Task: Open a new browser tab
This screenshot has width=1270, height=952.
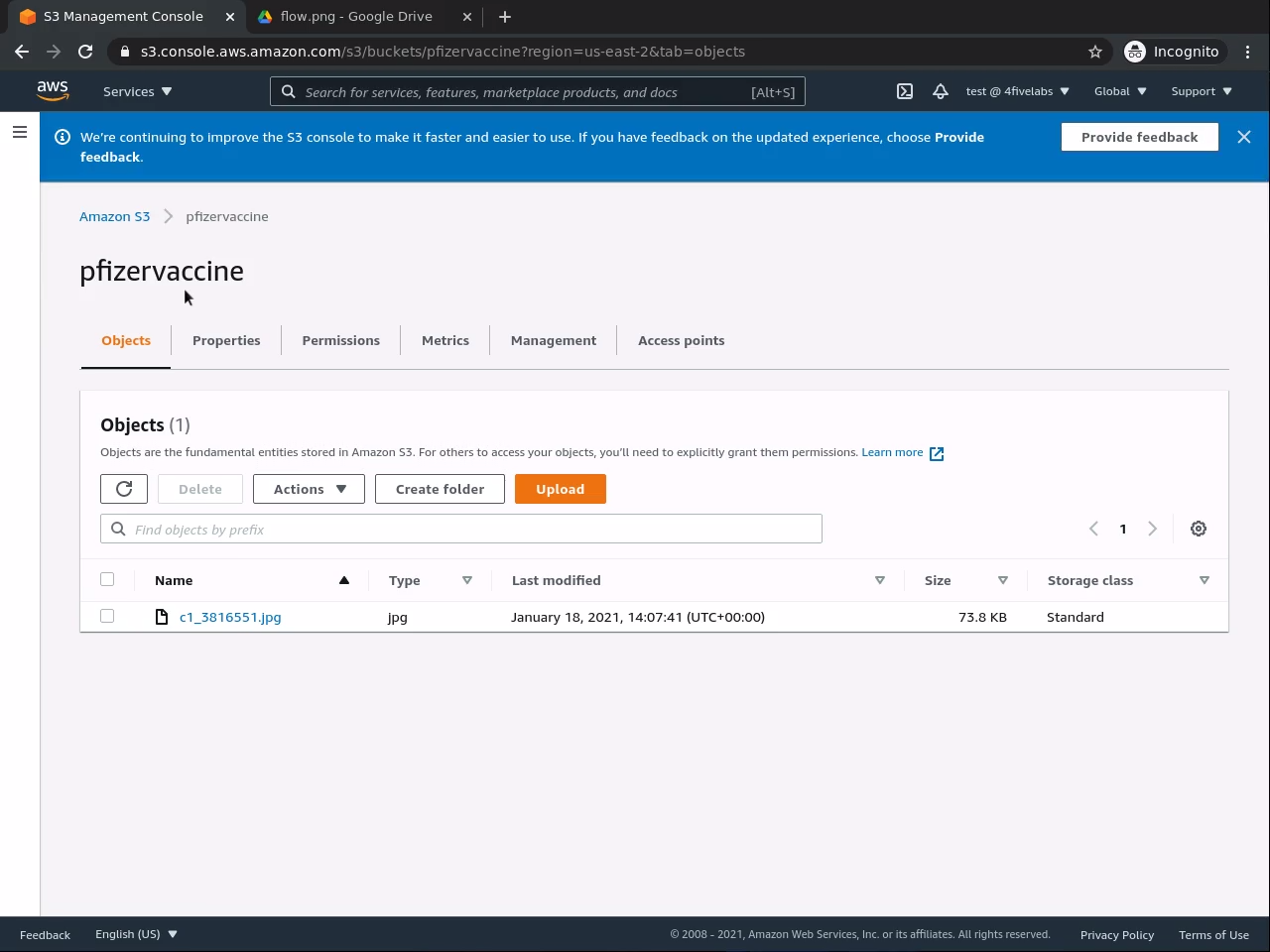Action: 505,17
